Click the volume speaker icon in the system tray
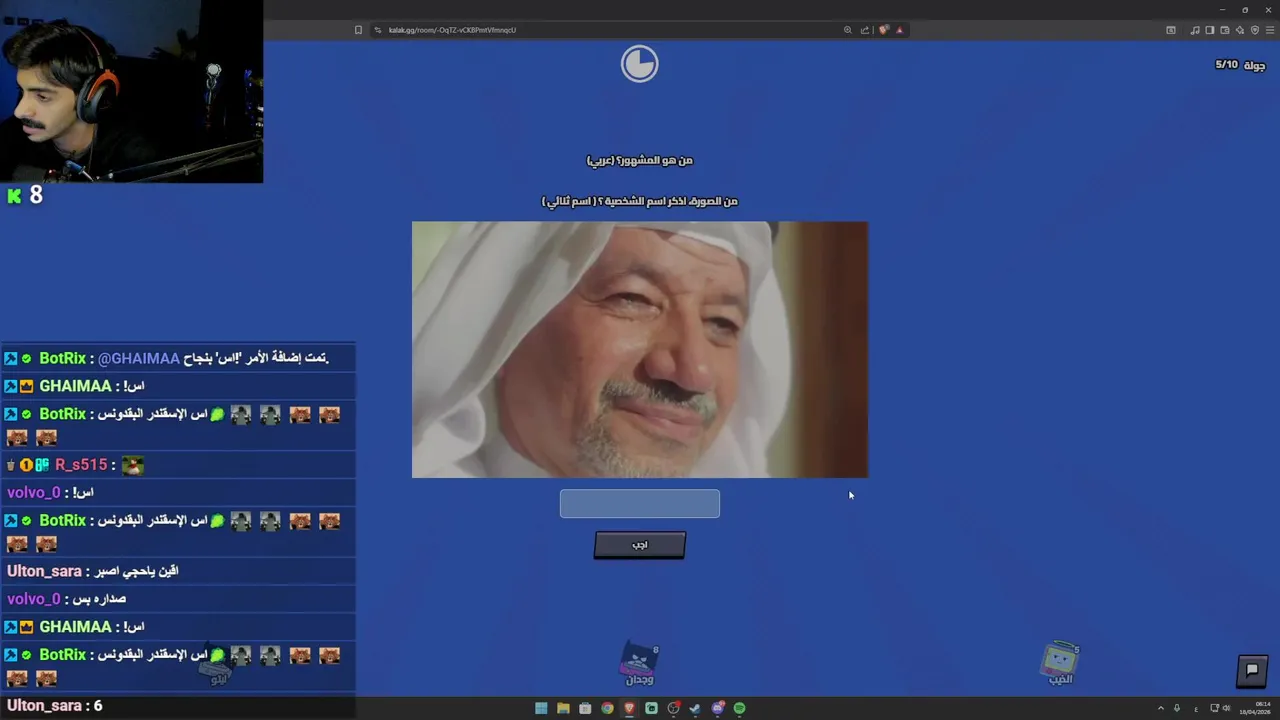The image size is (1280, 720). pyautogui.click(x=1226, y=708)
